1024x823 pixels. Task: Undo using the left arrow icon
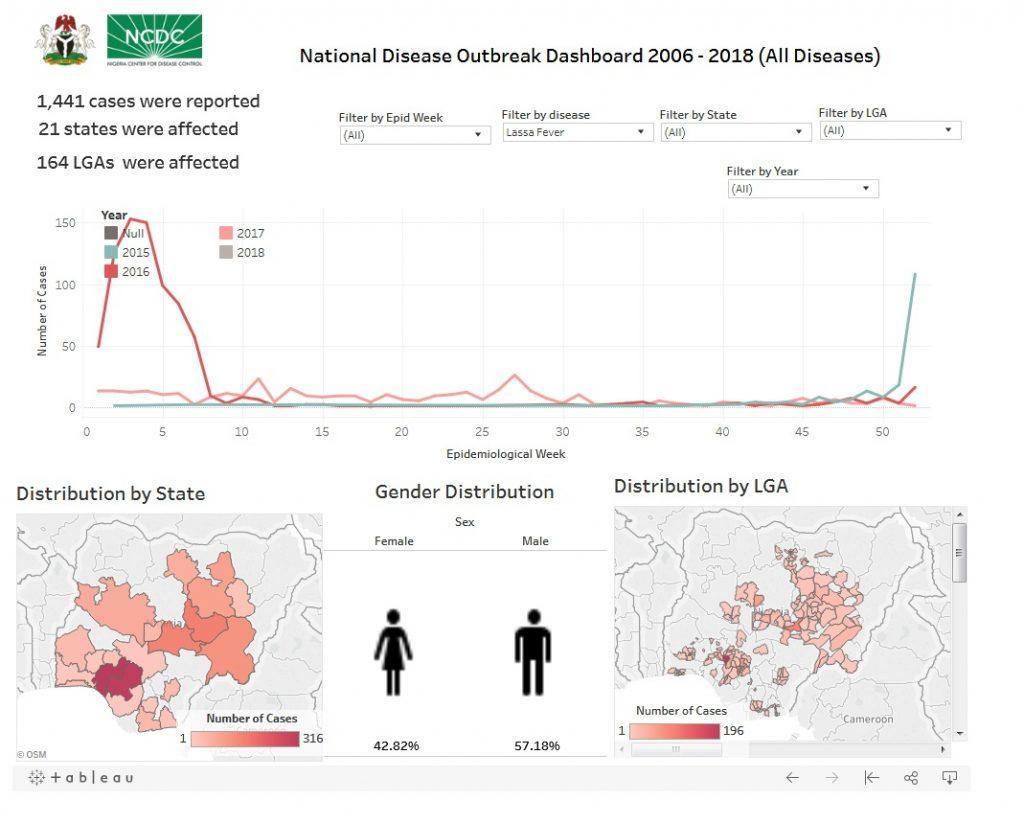(792, 778)
